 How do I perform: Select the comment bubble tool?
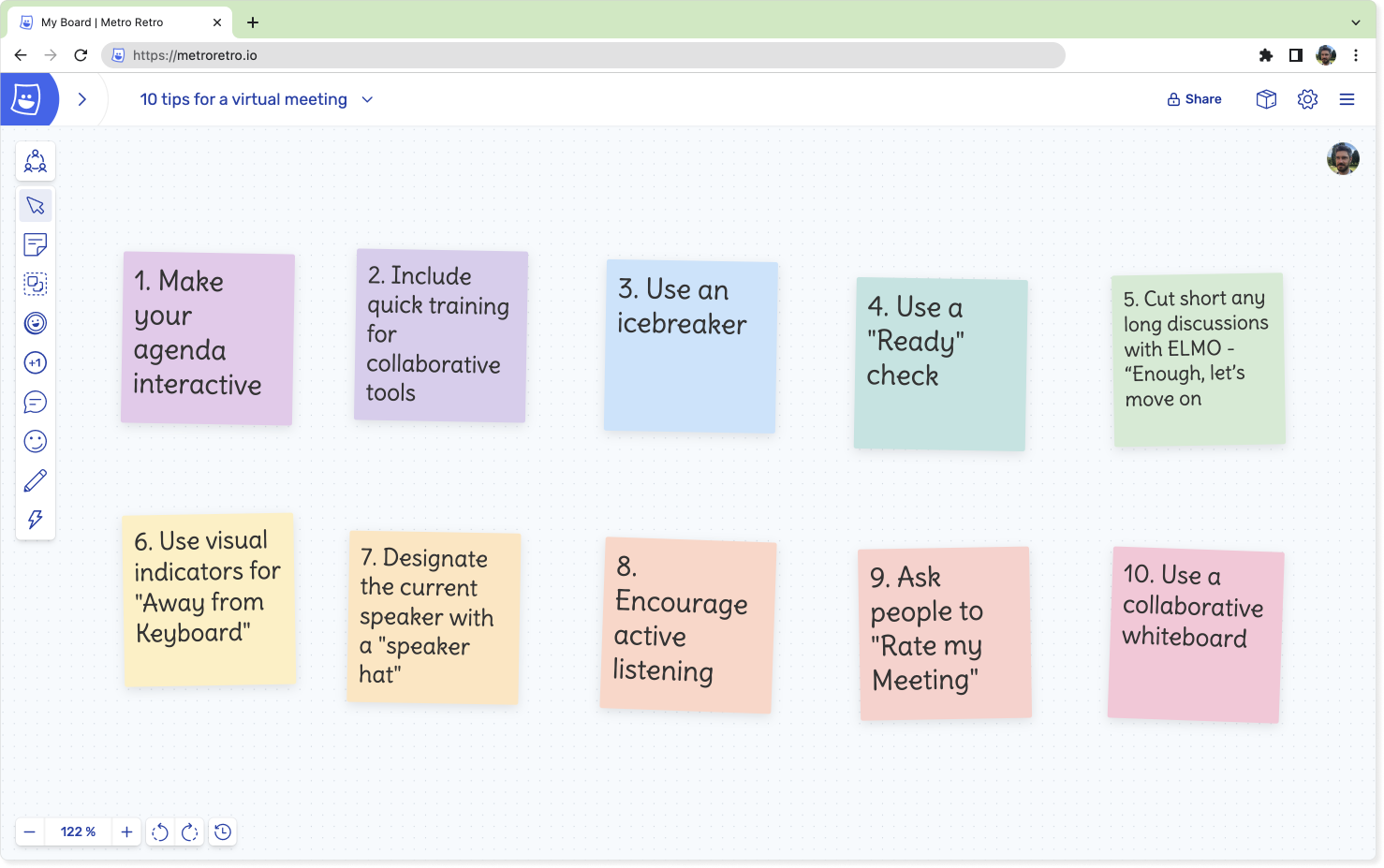36,403
